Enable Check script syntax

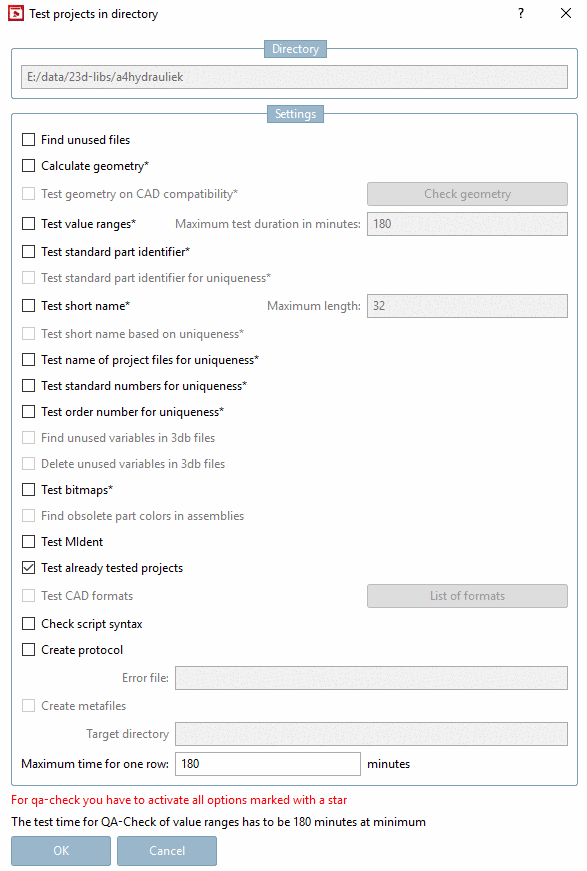27,622
